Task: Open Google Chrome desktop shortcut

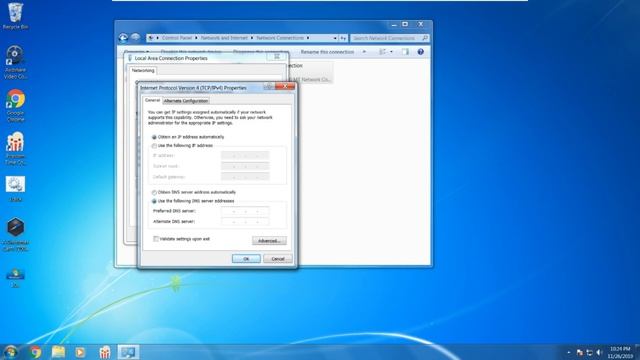Action: (15, 105)
